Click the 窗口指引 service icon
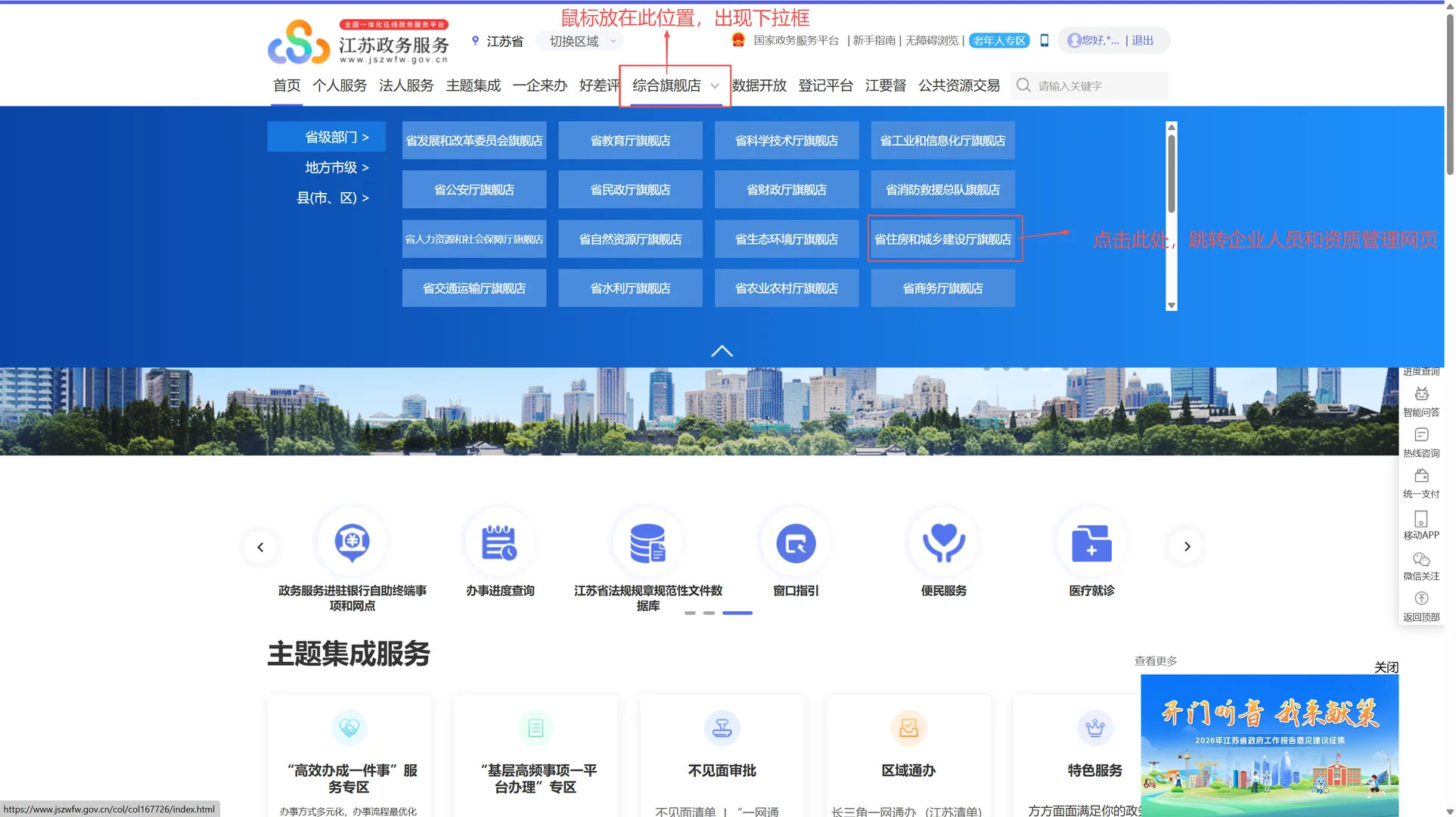Screen dimensions: 1456x817 [x=796, y=542]
